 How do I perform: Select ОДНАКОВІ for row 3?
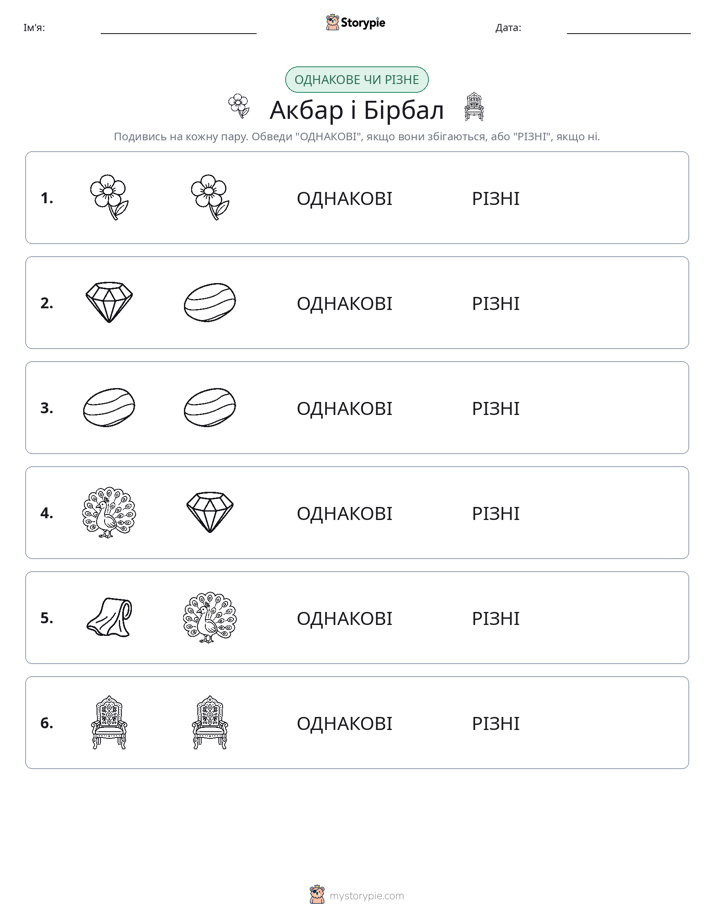pyautogui.click(x=344, y=408)
